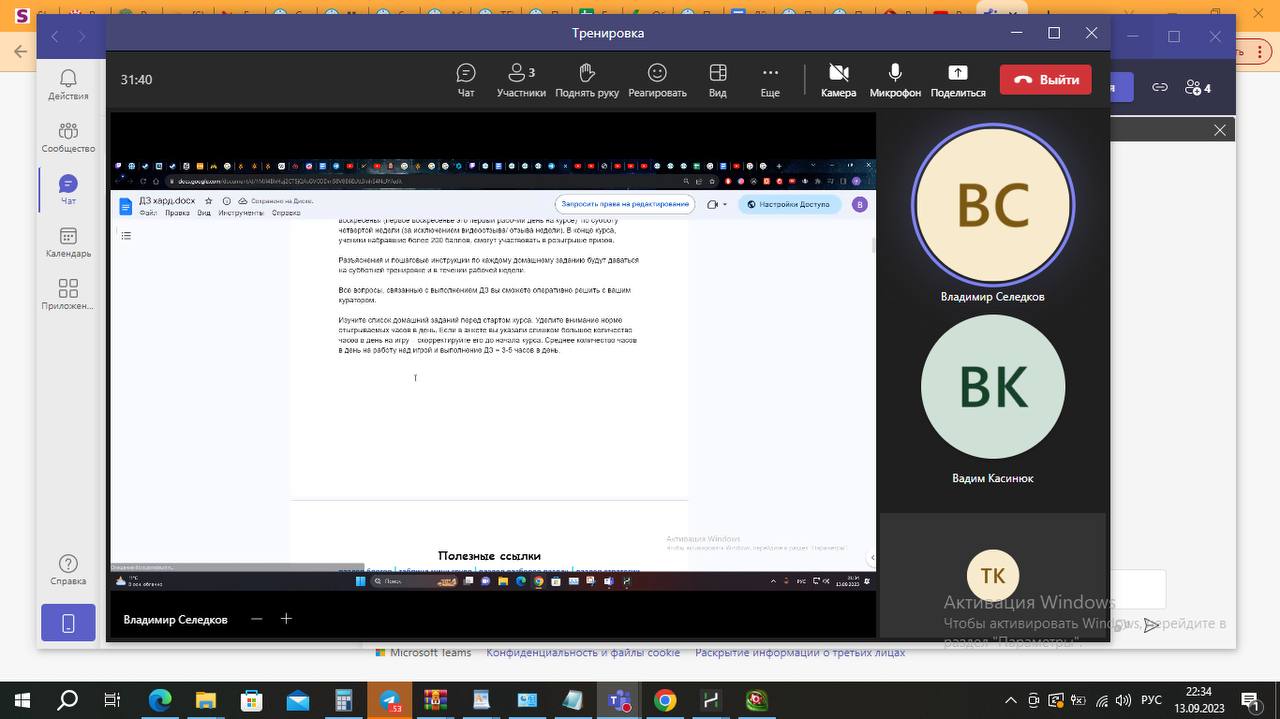Click the message box in background window
The height and width of the screenshot is (719, 1280).
coord(1138,589)
